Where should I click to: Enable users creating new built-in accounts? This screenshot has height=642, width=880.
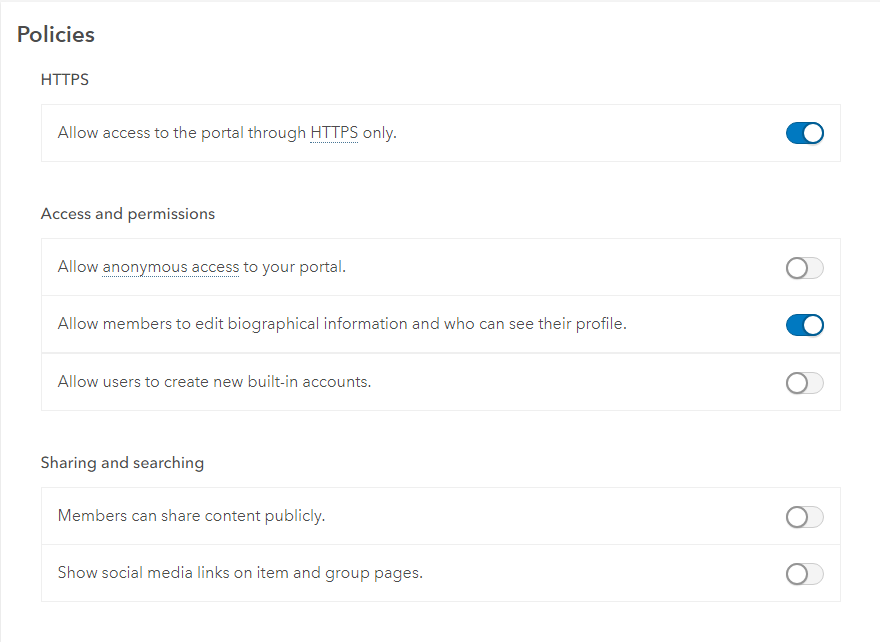click(804, 383)
